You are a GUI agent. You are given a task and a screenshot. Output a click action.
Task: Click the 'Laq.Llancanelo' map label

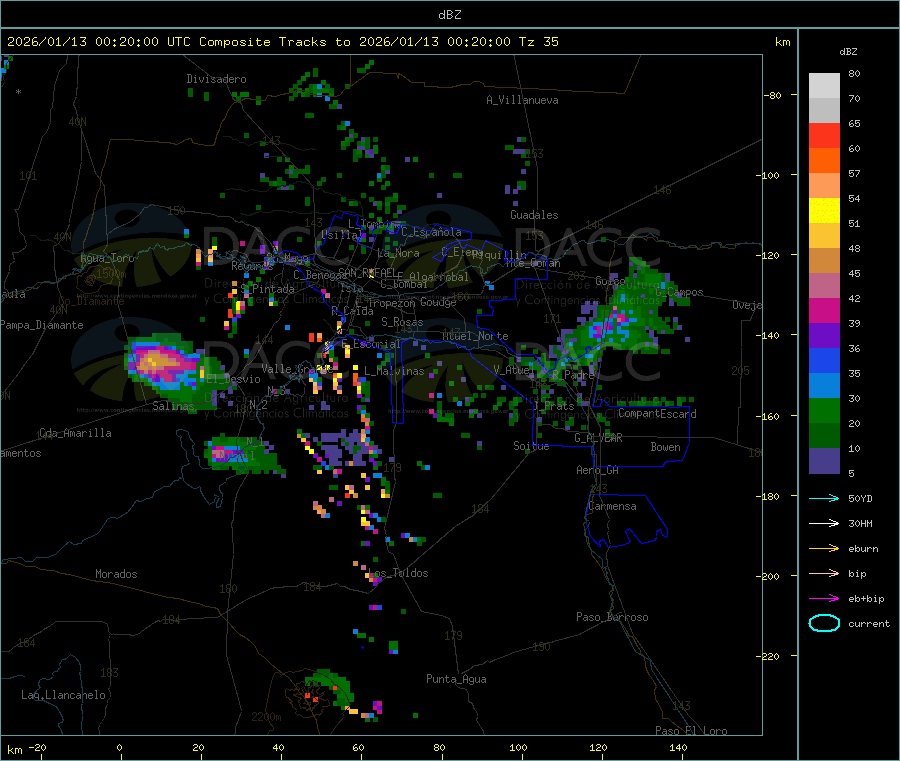tap(63, 695)
